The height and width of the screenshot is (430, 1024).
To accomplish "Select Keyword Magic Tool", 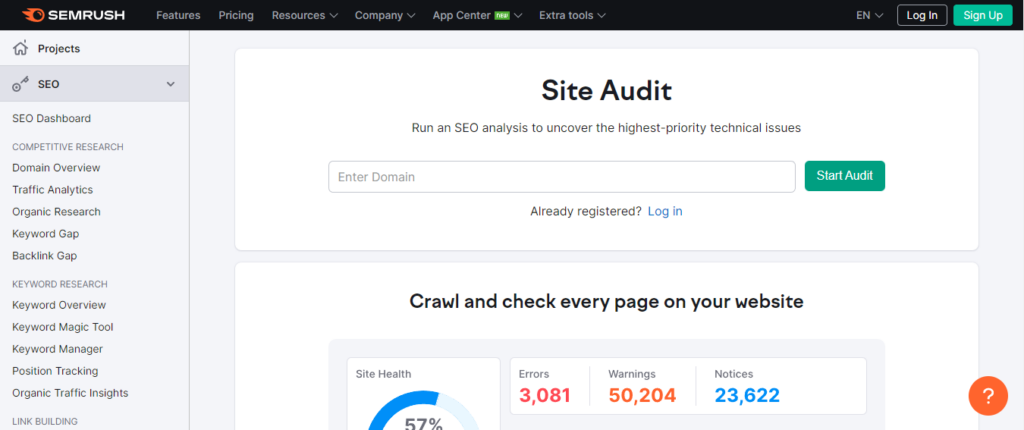I will click(x=63, y=327).
